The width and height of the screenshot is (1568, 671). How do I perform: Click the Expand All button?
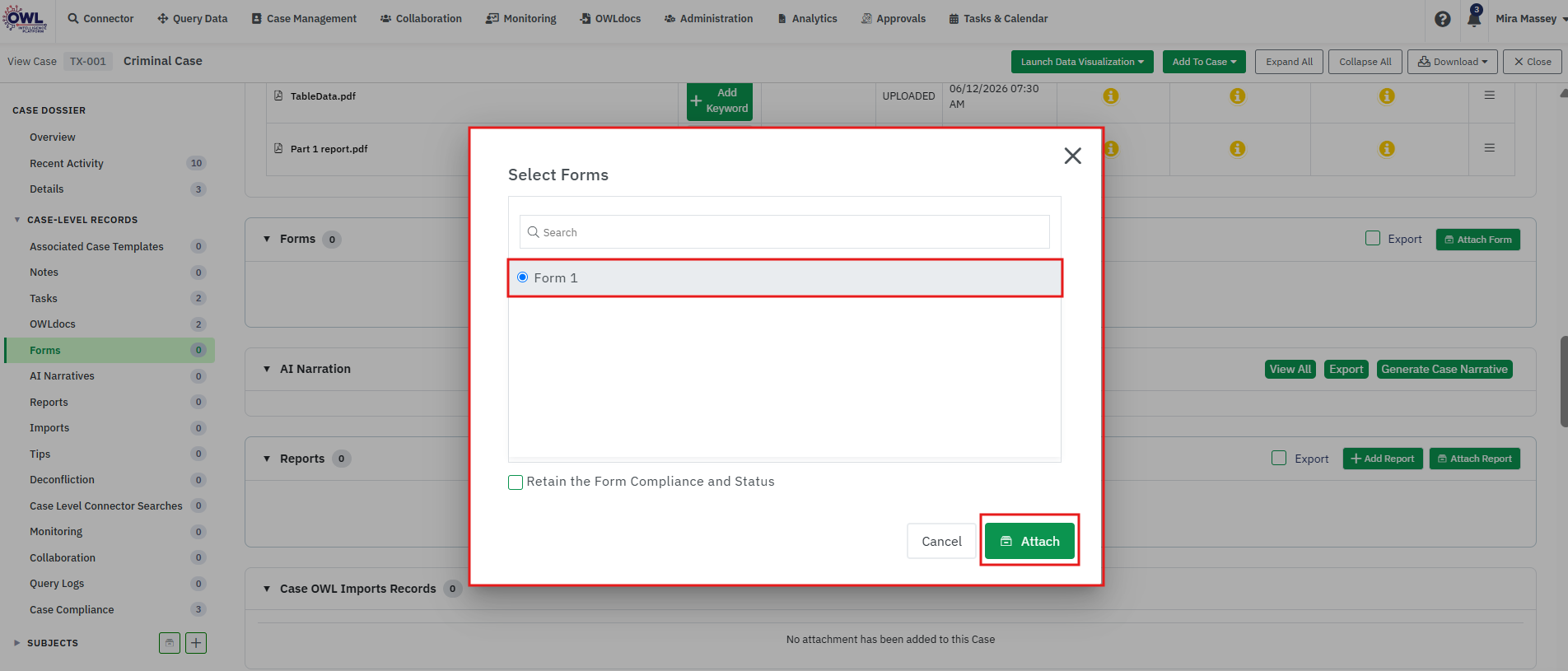1289,62
